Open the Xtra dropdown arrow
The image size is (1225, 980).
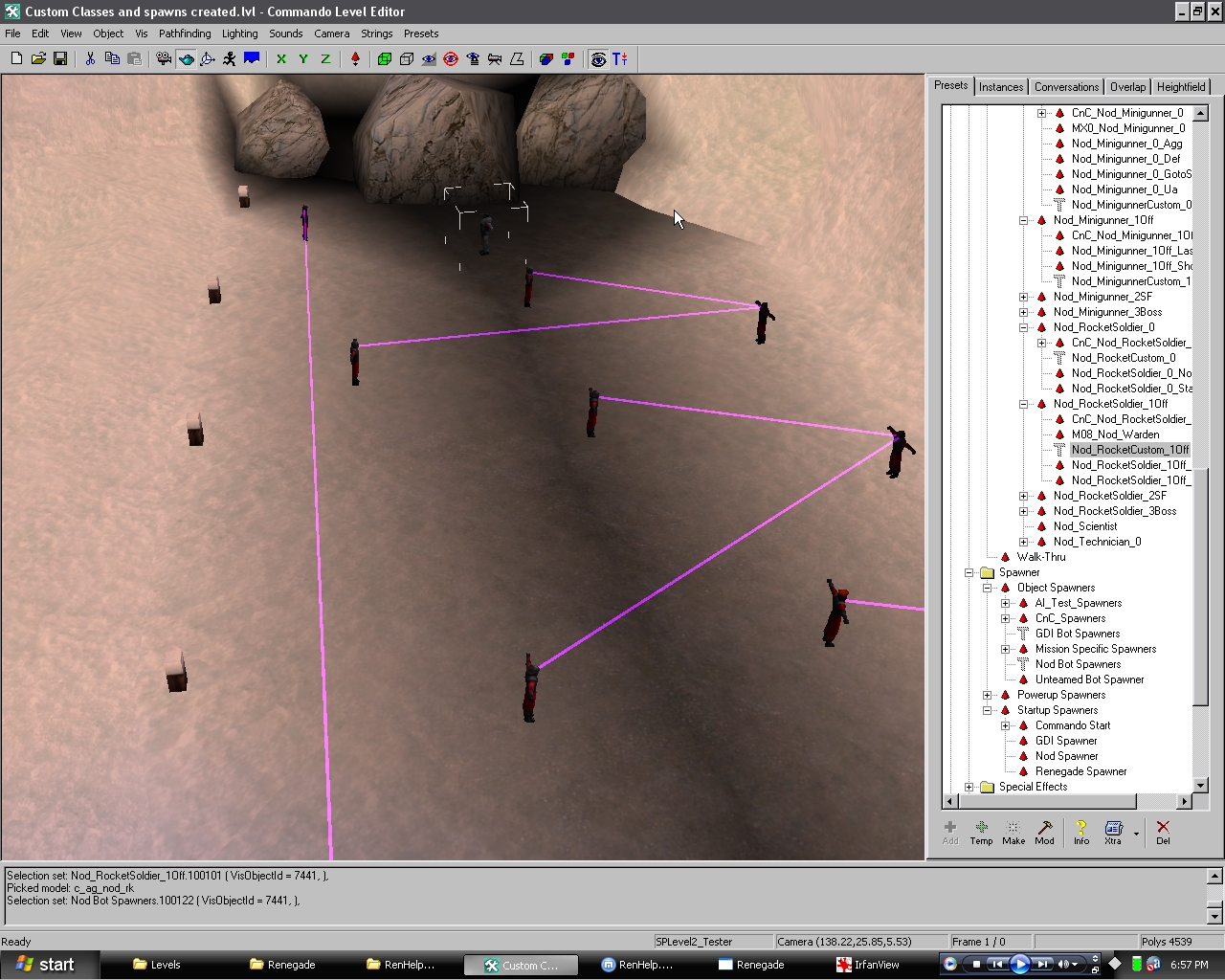[x=1136, y=833]
